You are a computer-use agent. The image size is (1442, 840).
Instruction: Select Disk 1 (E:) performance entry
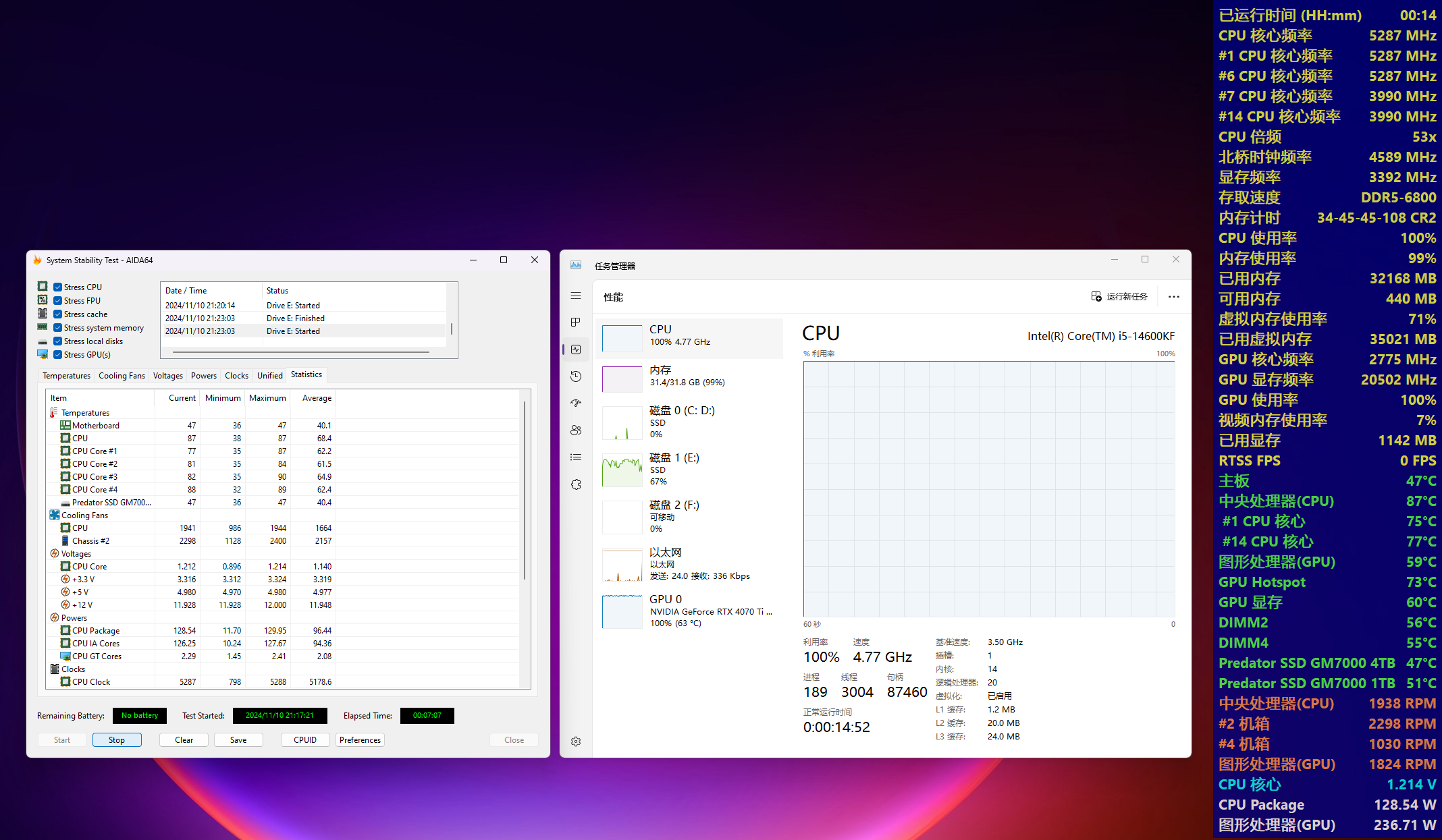coord(689,470)
